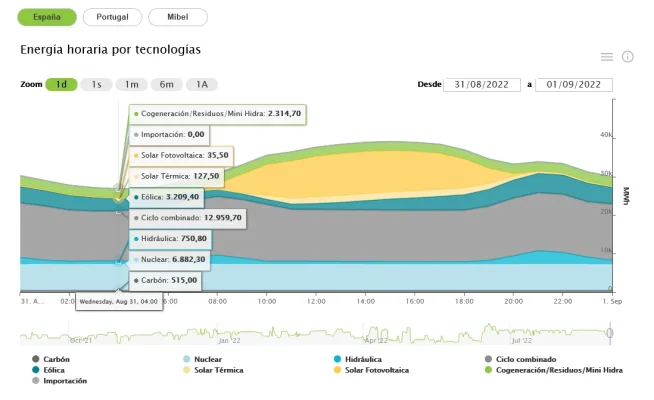Switch to the Mibel tab
Screen dimensions: 654x400
pyautogui.click(x=178, y=17)
